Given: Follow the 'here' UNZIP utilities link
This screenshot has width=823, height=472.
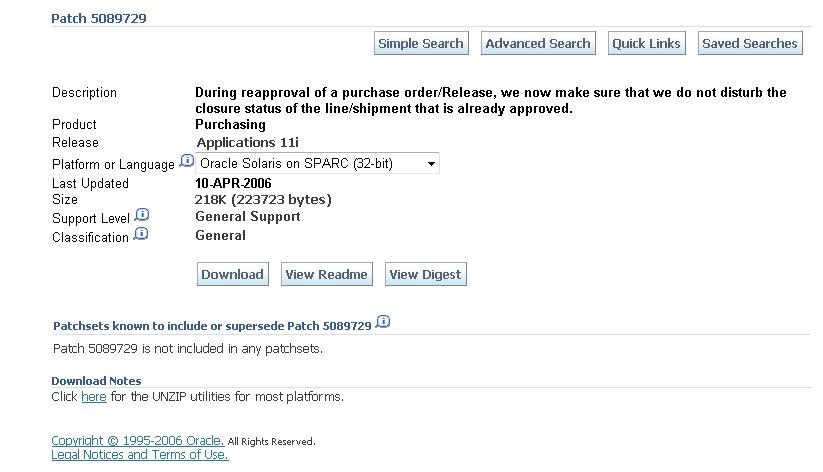Looking at the screenshot, I should [94, 397].
